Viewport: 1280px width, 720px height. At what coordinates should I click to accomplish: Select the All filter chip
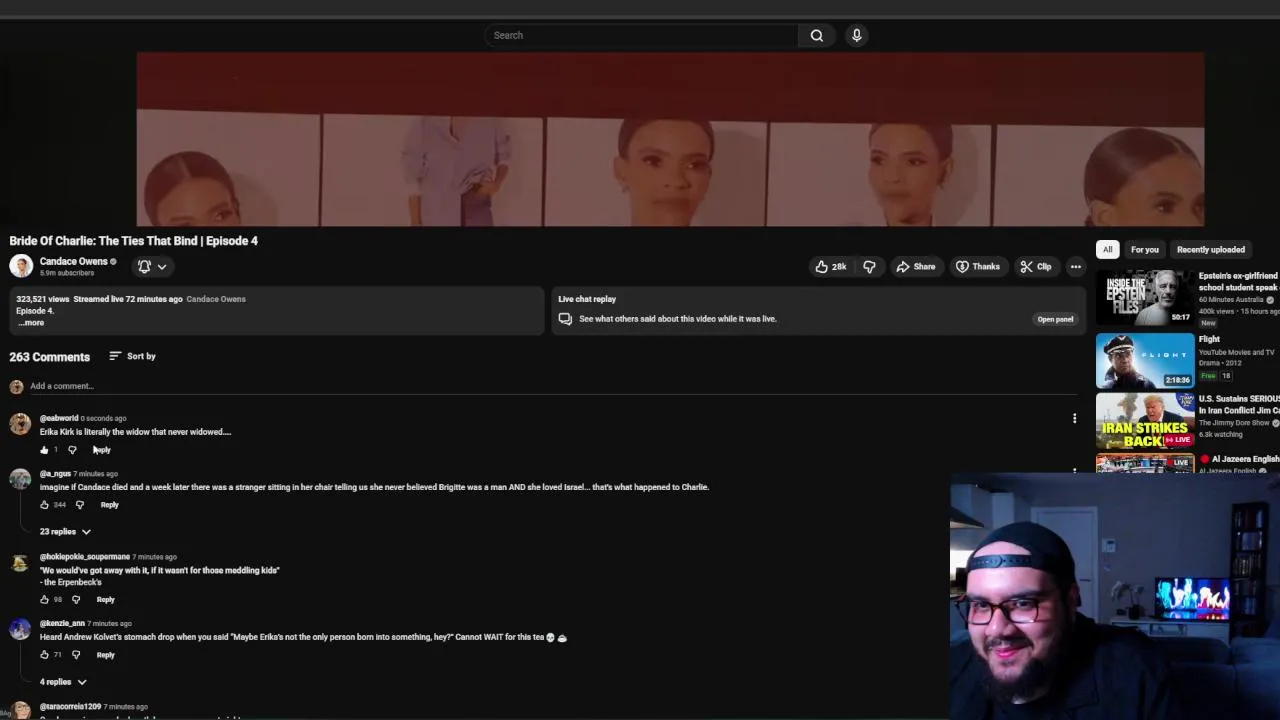click(x=1107, y=250)
